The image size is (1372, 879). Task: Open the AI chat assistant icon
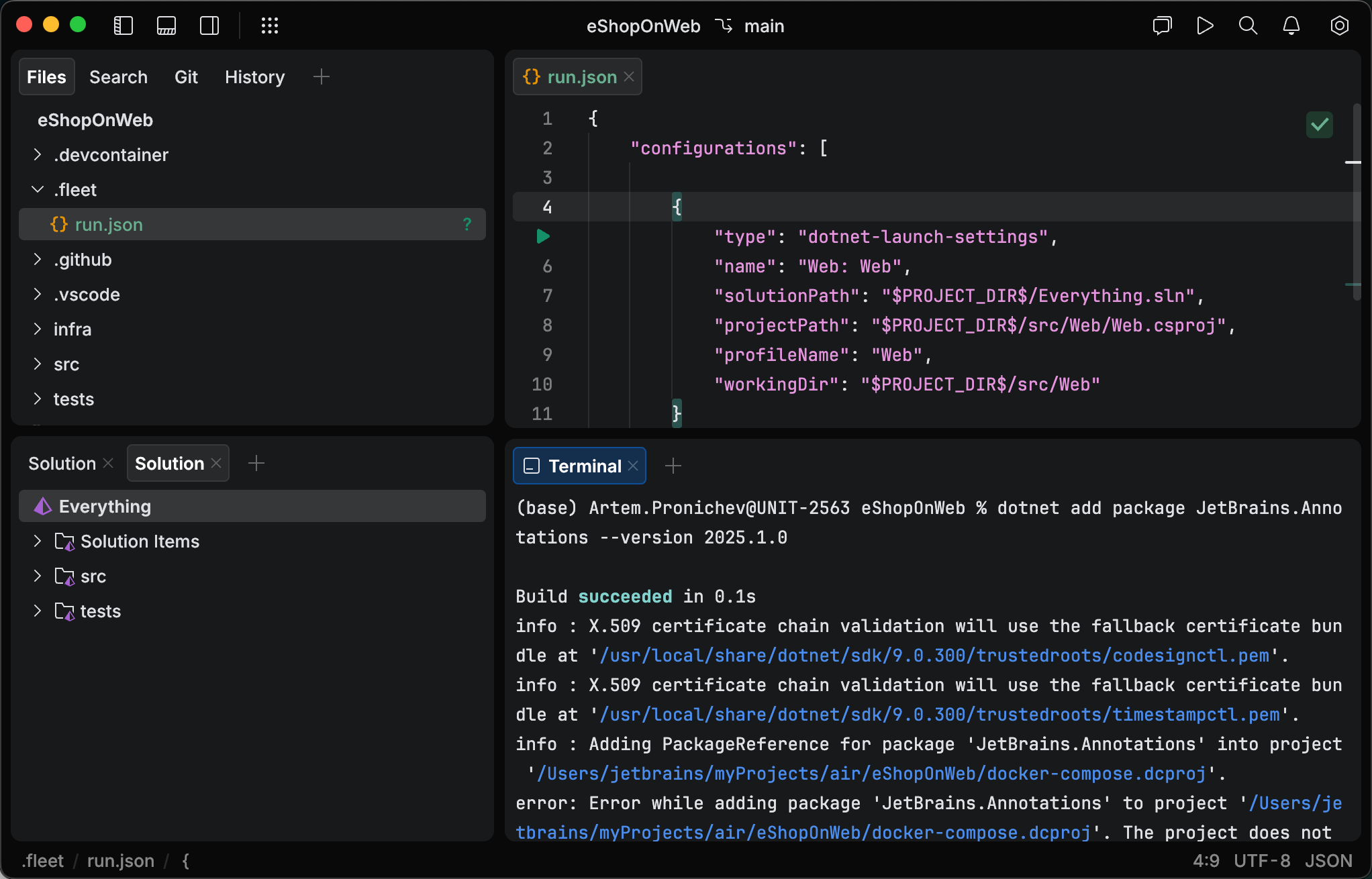1162,25
